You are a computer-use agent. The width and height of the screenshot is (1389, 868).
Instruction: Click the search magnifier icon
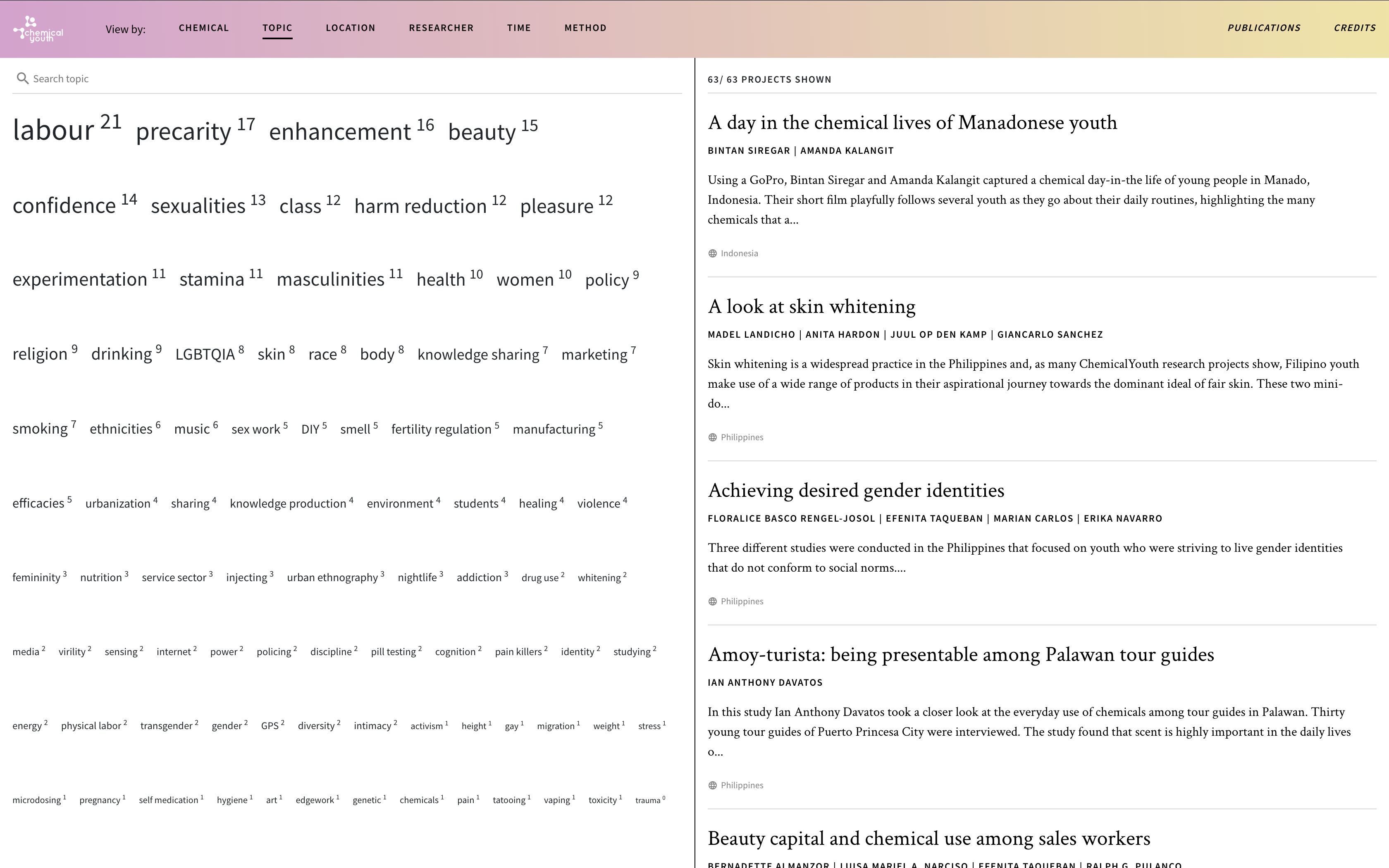tap(22, 79)
